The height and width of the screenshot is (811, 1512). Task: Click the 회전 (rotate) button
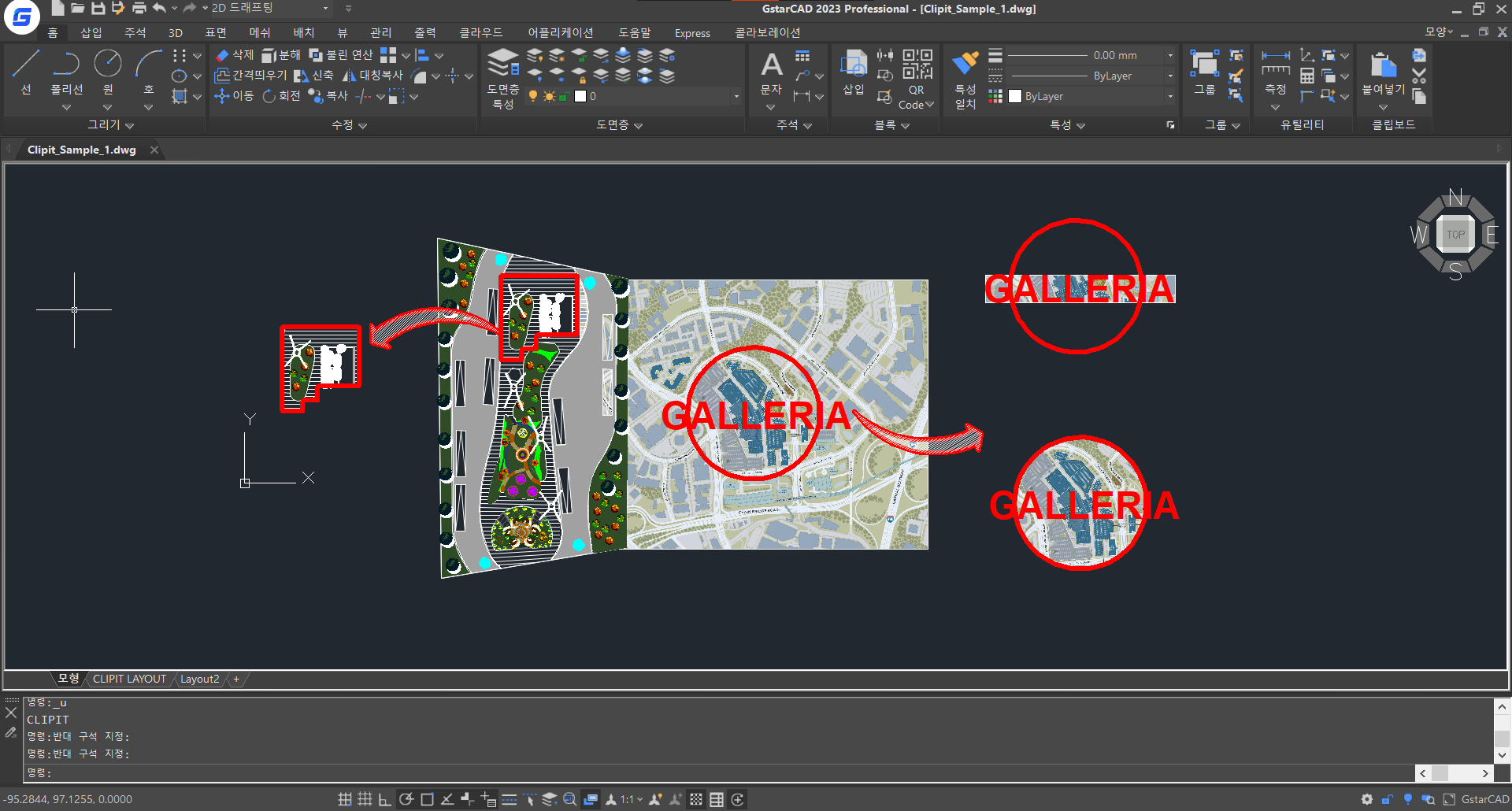pos(281,96)
